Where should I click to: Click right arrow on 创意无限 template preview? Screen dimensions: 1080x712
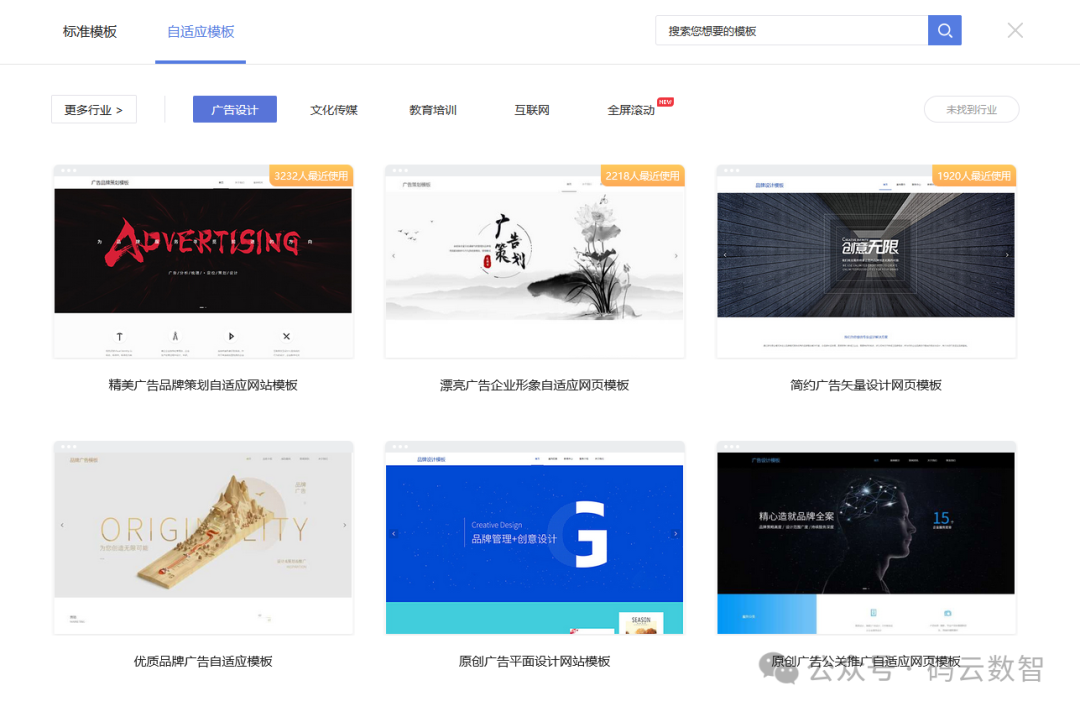pos(1007,255)
